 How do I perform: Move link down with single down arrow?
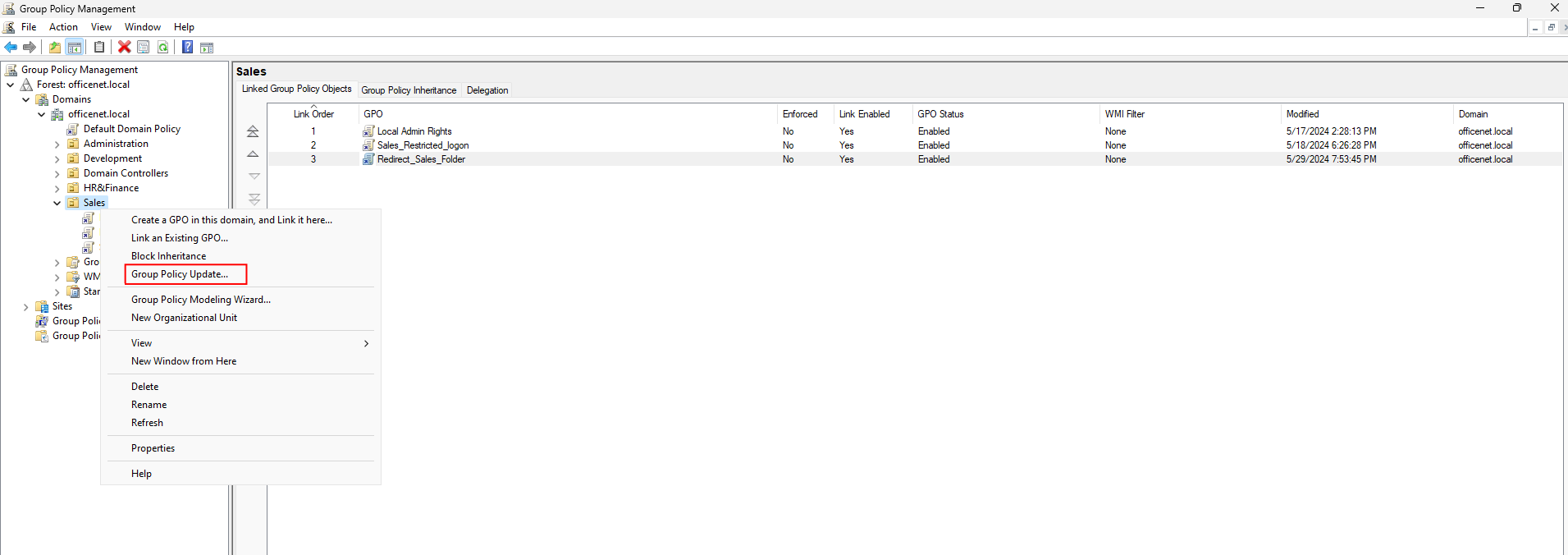tap(254, 176)
